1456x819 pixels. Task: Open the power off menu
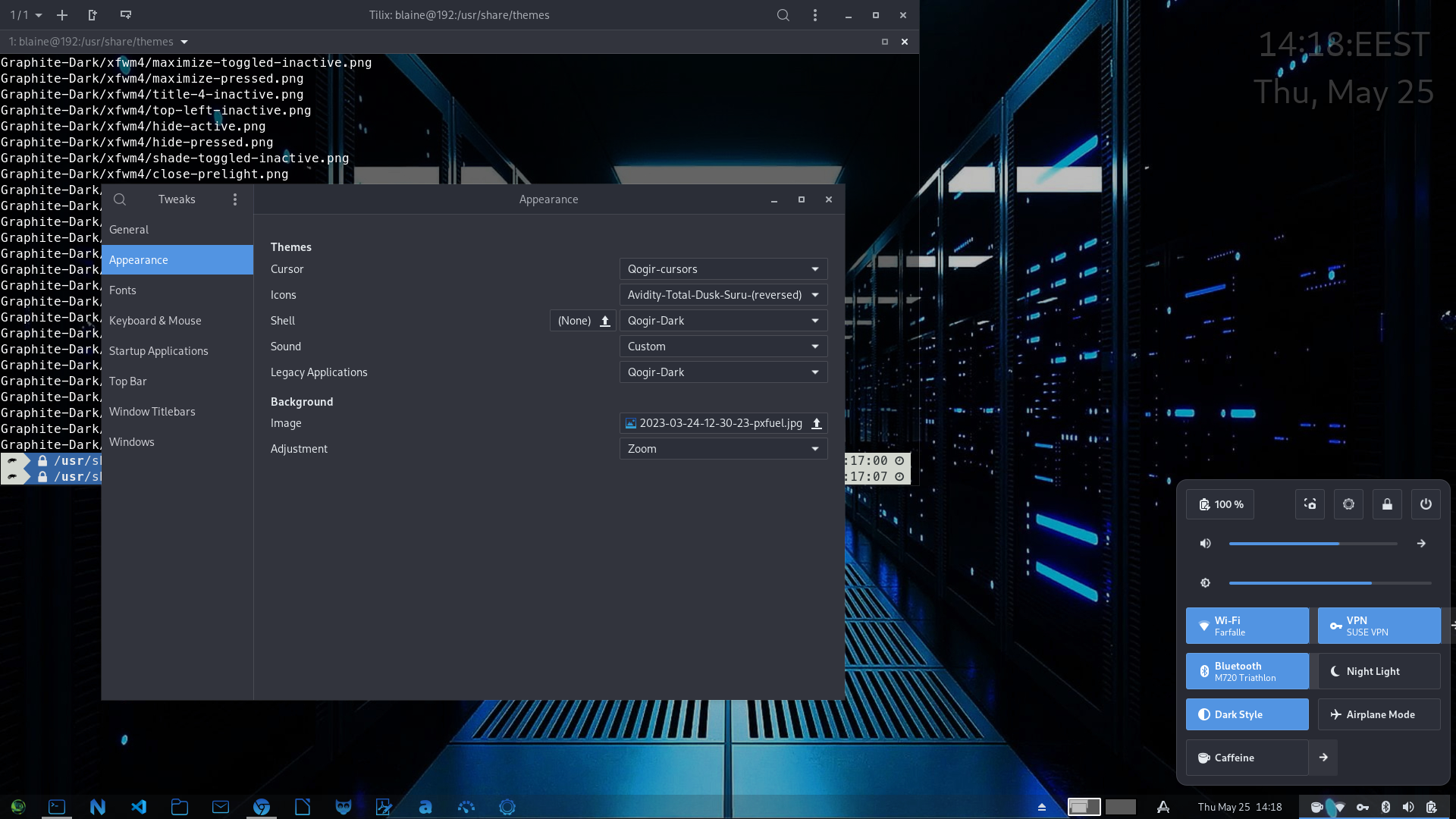pyautogui.click(x=1426, y=504)
